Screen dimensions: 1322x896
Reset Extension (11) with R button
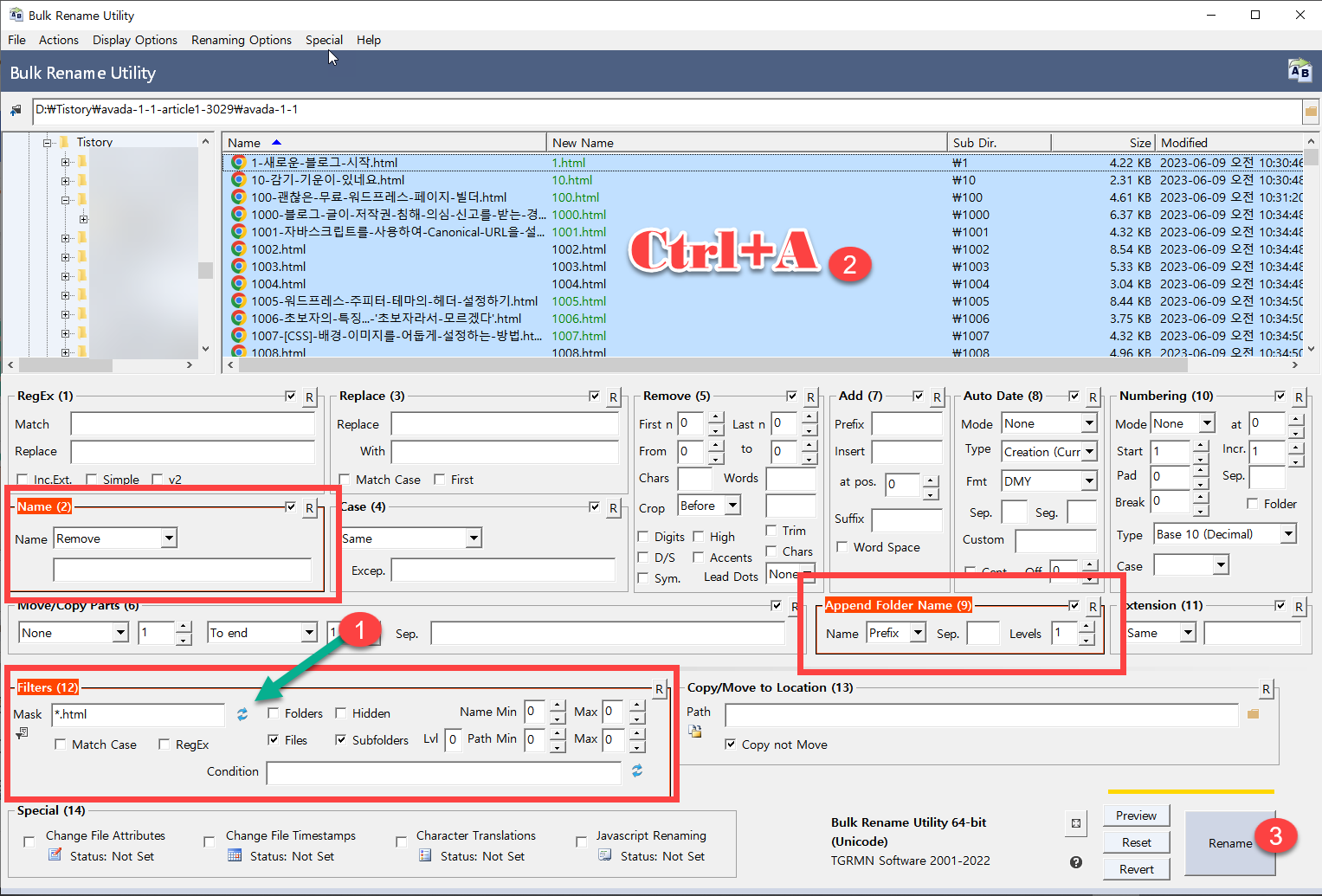tap(1299, 607)
